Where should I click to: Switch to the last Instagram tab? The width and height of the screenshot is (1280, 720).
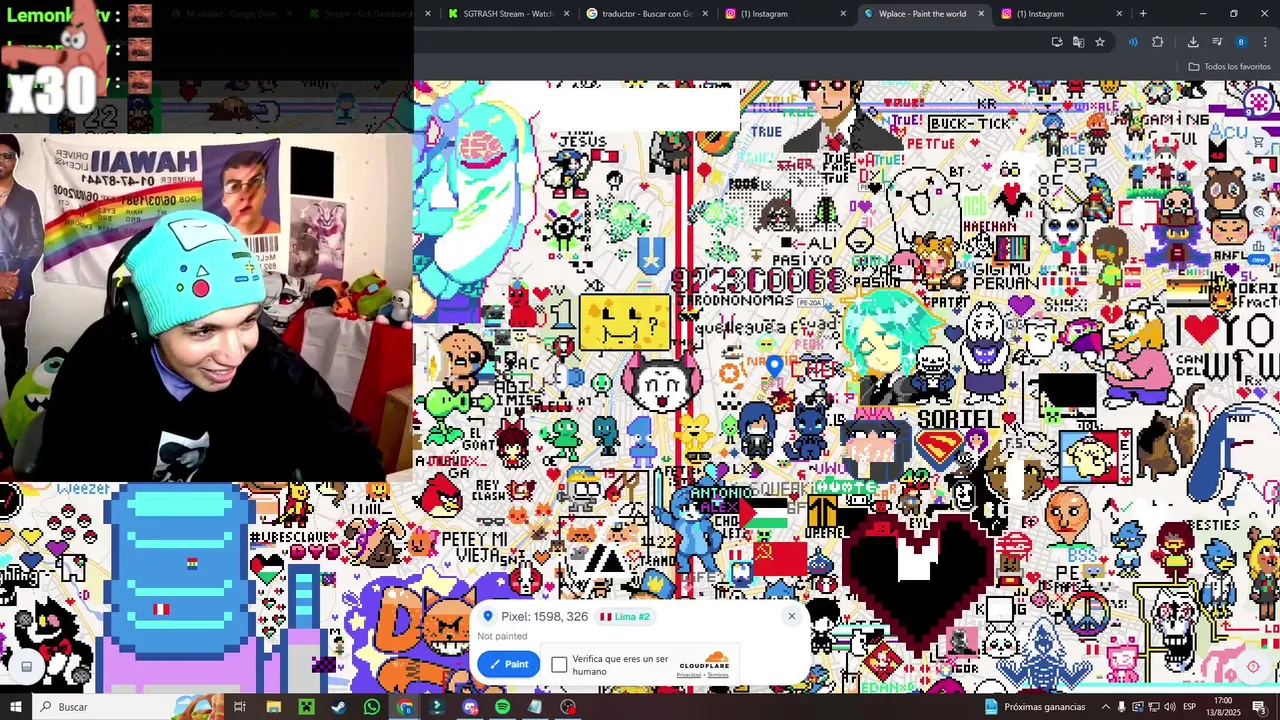pyautogui.click(x=1060, y=14)
